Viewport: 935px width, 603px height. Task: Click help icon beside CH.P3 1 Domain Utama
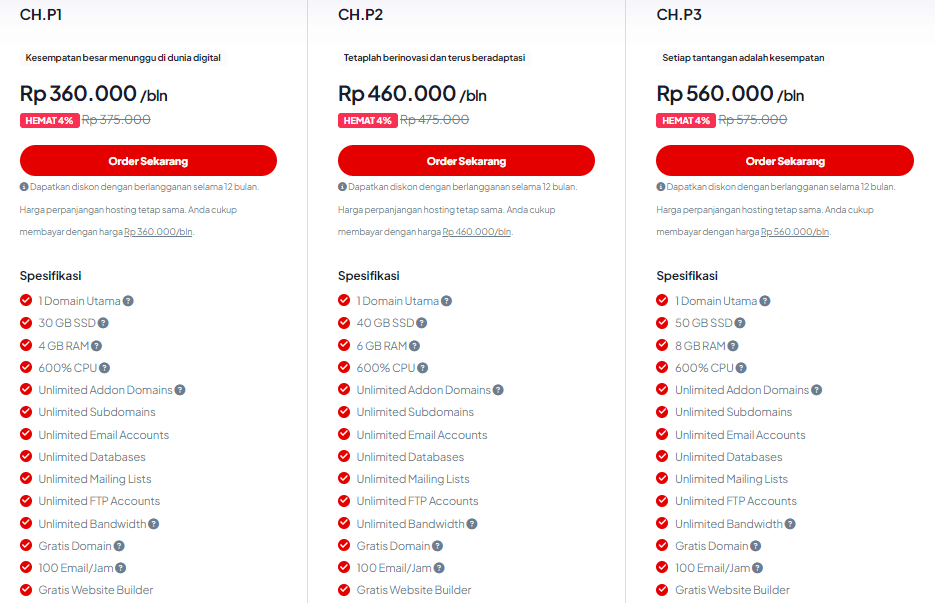point(765,301)
